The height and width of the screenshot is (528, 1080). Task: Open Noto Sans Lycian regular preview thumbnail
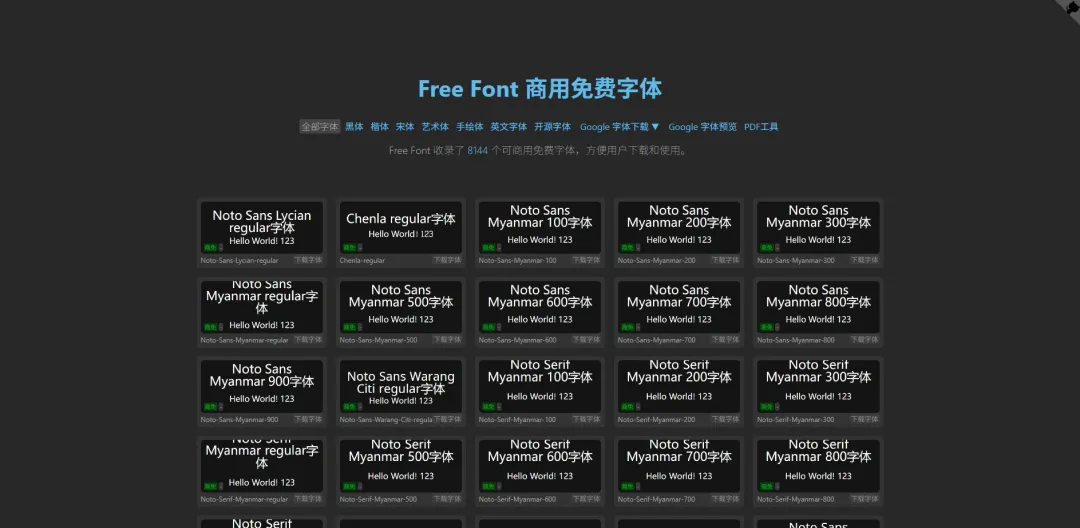(x=262, y=227)
